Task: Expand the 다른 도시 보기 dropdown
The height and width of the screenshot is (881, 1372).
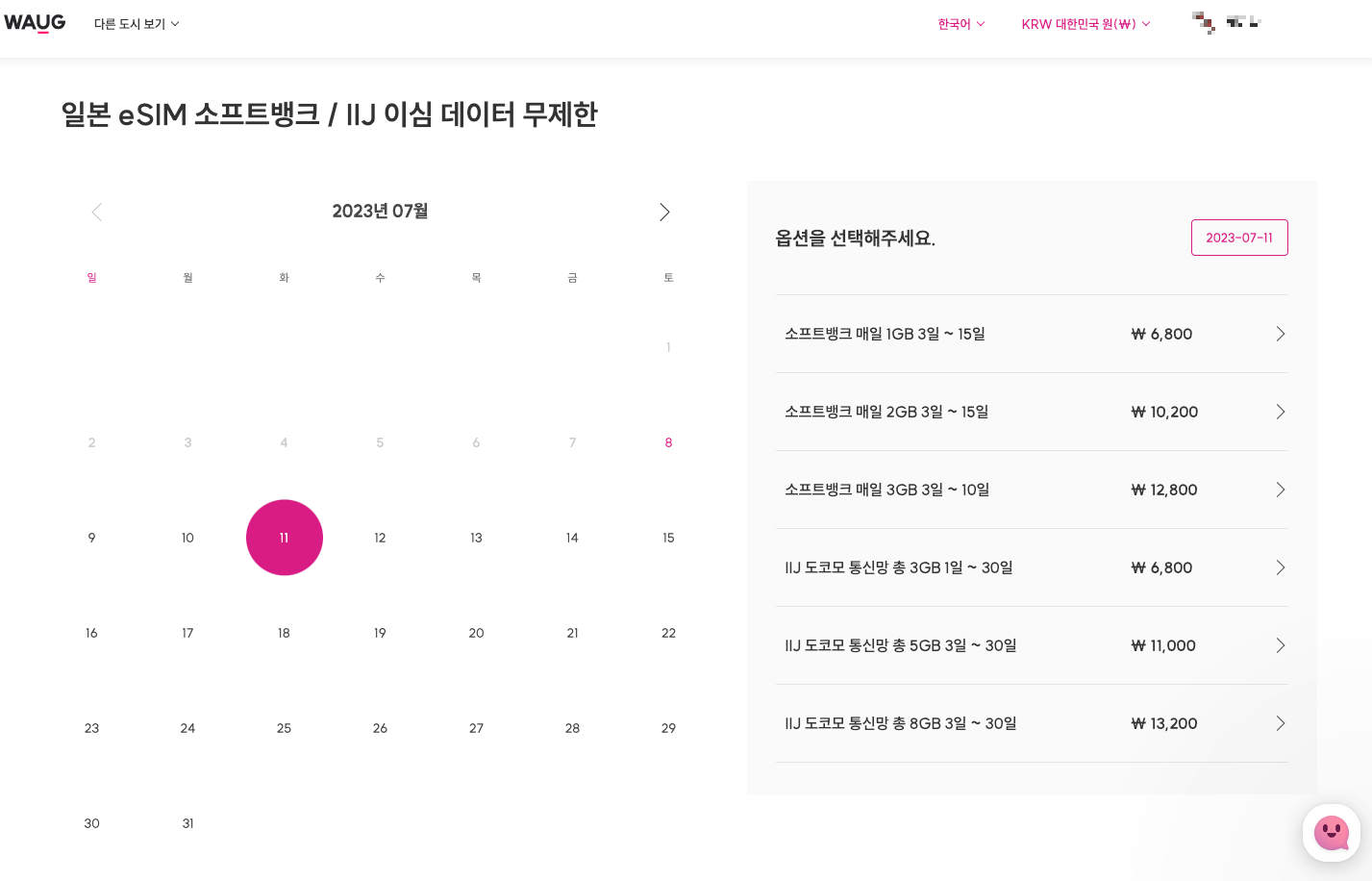Action: tap(136, 24)
